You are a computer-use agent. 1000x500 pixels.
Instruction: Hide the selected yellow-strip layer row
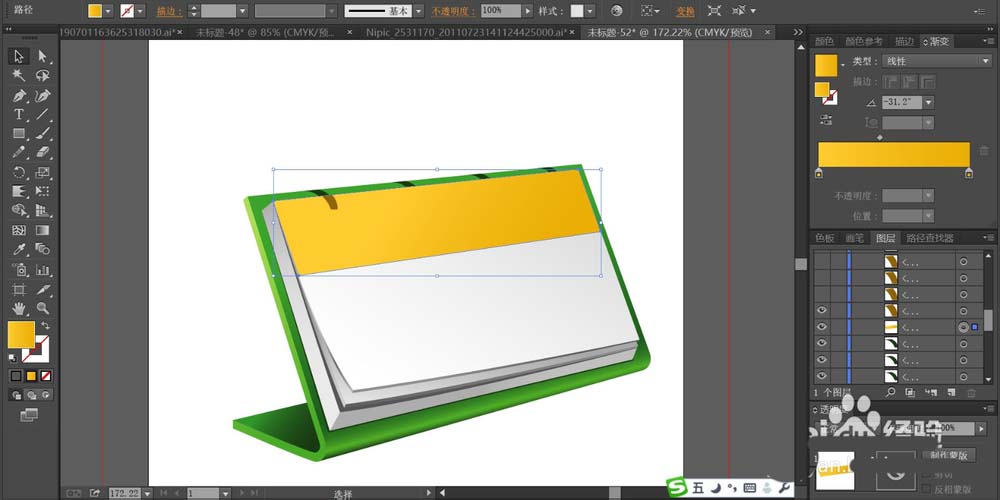tap(822, 327)
